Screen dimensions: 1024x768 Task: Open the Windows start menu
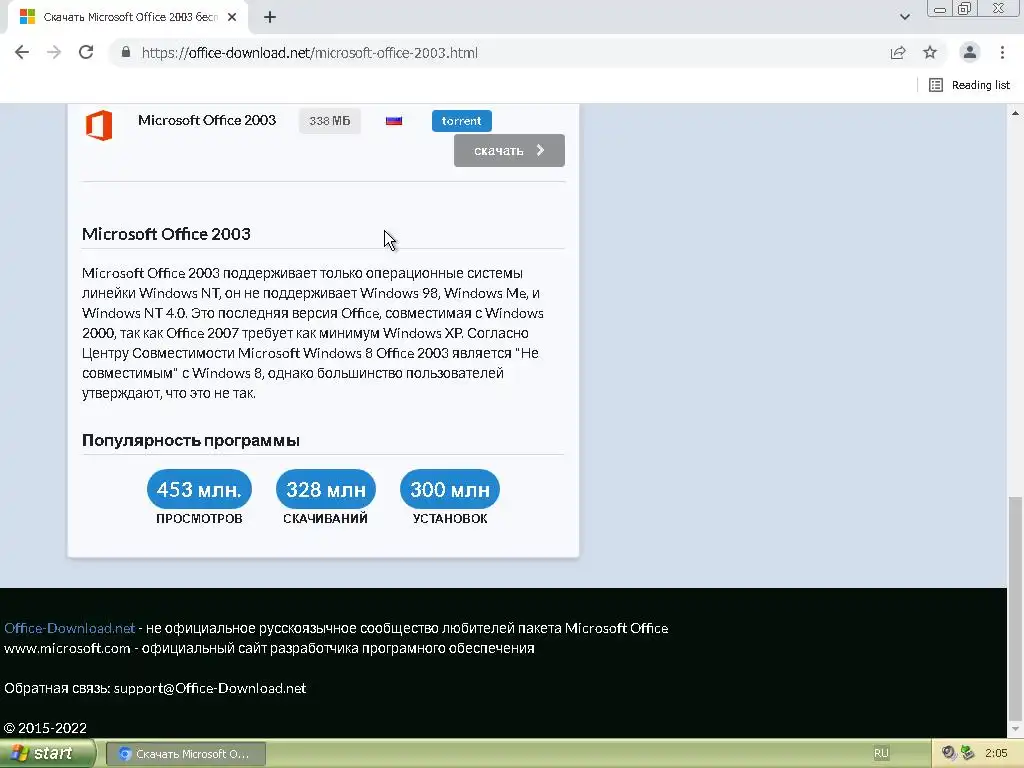tap(47, 754)
